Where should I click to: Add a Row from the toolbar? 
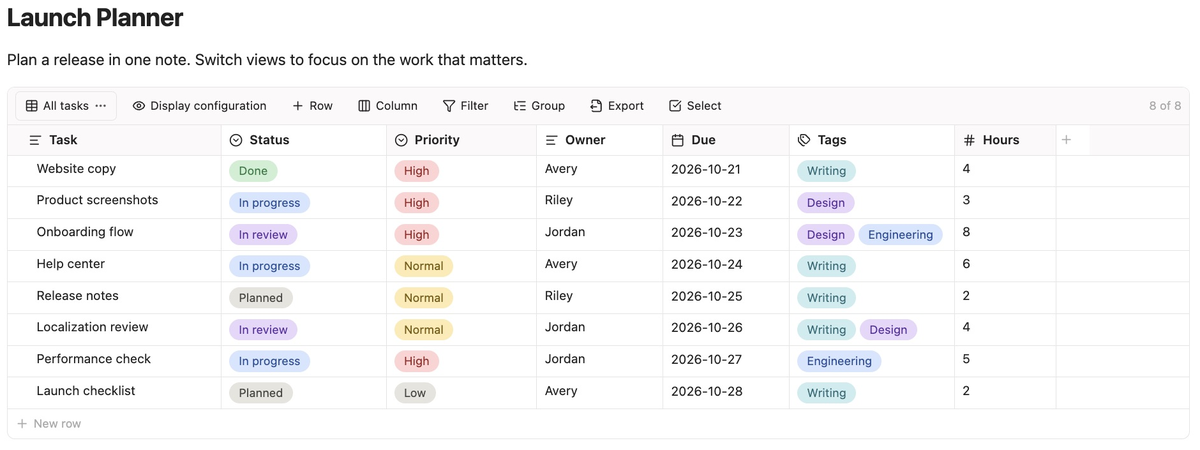pos(312,106)
